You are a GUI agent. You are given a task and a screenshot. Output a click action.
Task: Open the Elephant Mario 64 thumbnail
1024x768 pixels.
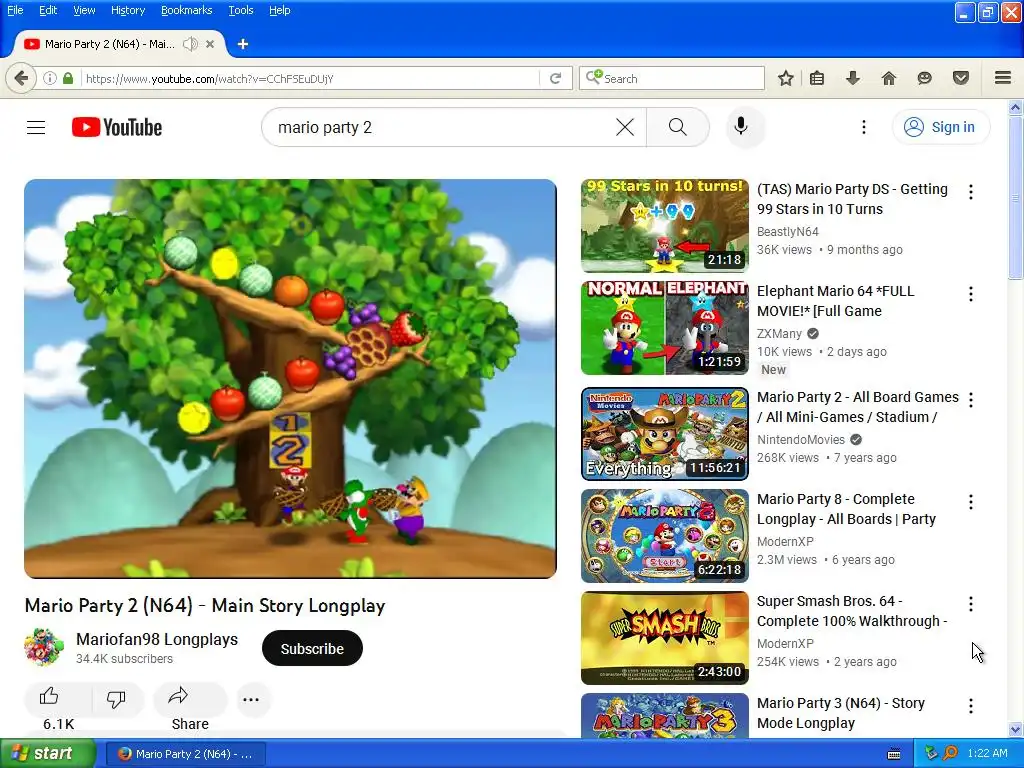tap(664, 328)
